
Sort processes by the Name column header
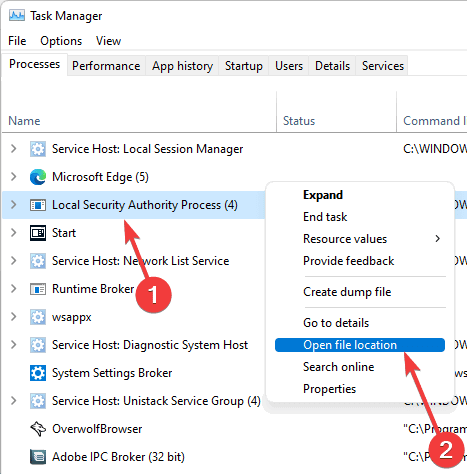tap(24, 121)
